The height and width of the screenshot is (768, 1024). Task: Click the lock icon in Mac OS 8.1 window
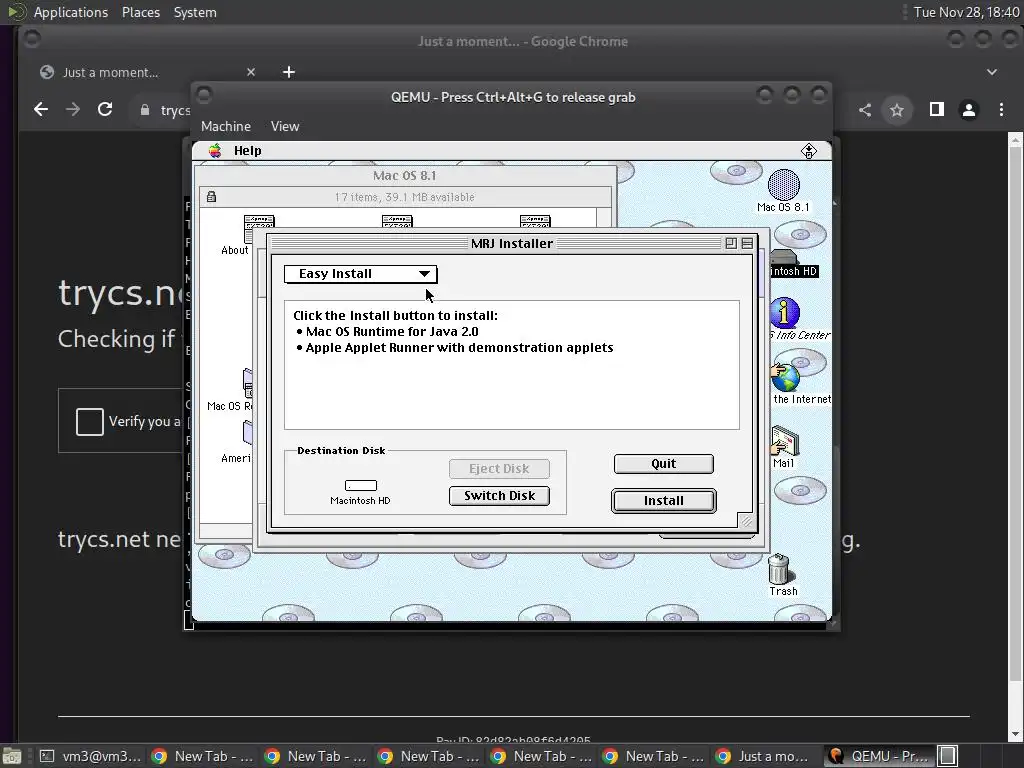(x=212, y=197)
